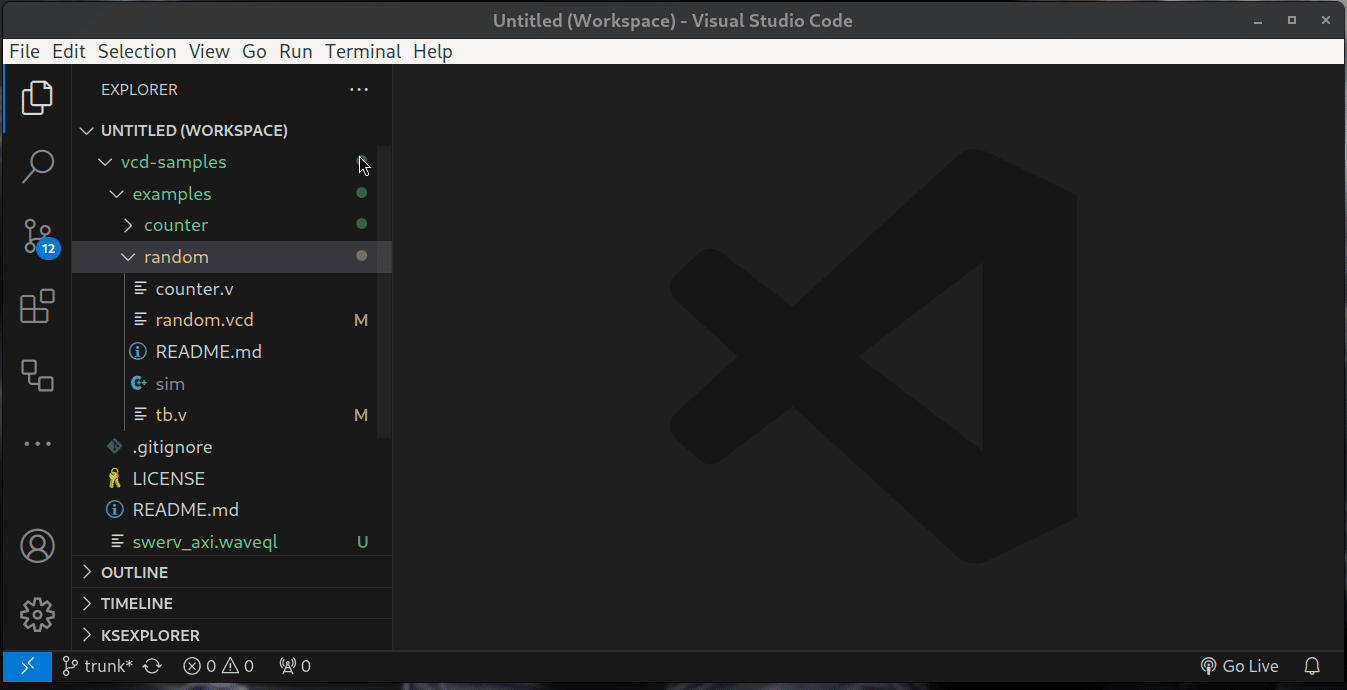1347x690 pixels.
Task: Open the Manage gear icon
Action: tap(37, 614)
